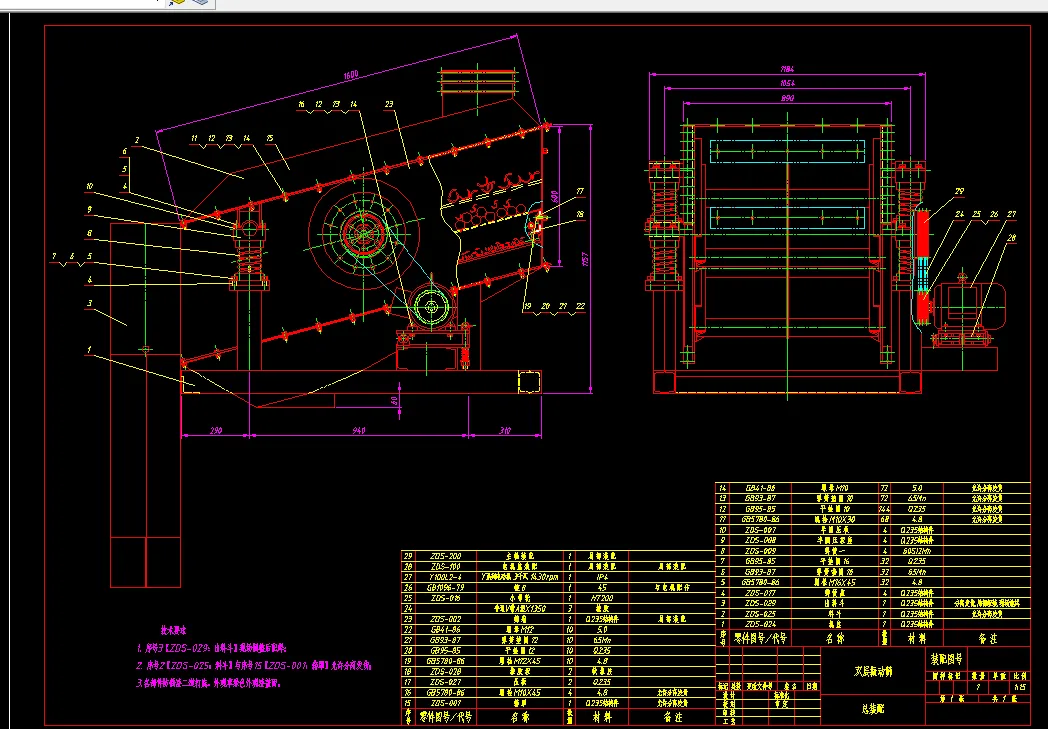
Task: Pick the 1054 width dimension text
Action: [788, 84]
